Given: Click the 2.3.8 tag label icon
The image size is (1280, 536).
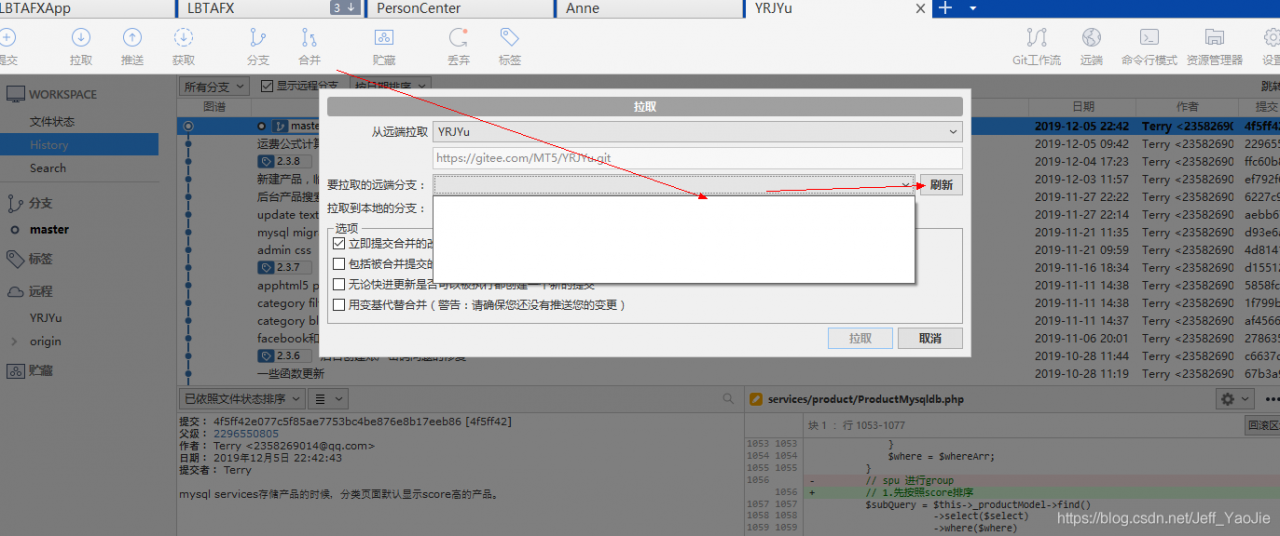Looking at the screenshot, I should 266,161.
